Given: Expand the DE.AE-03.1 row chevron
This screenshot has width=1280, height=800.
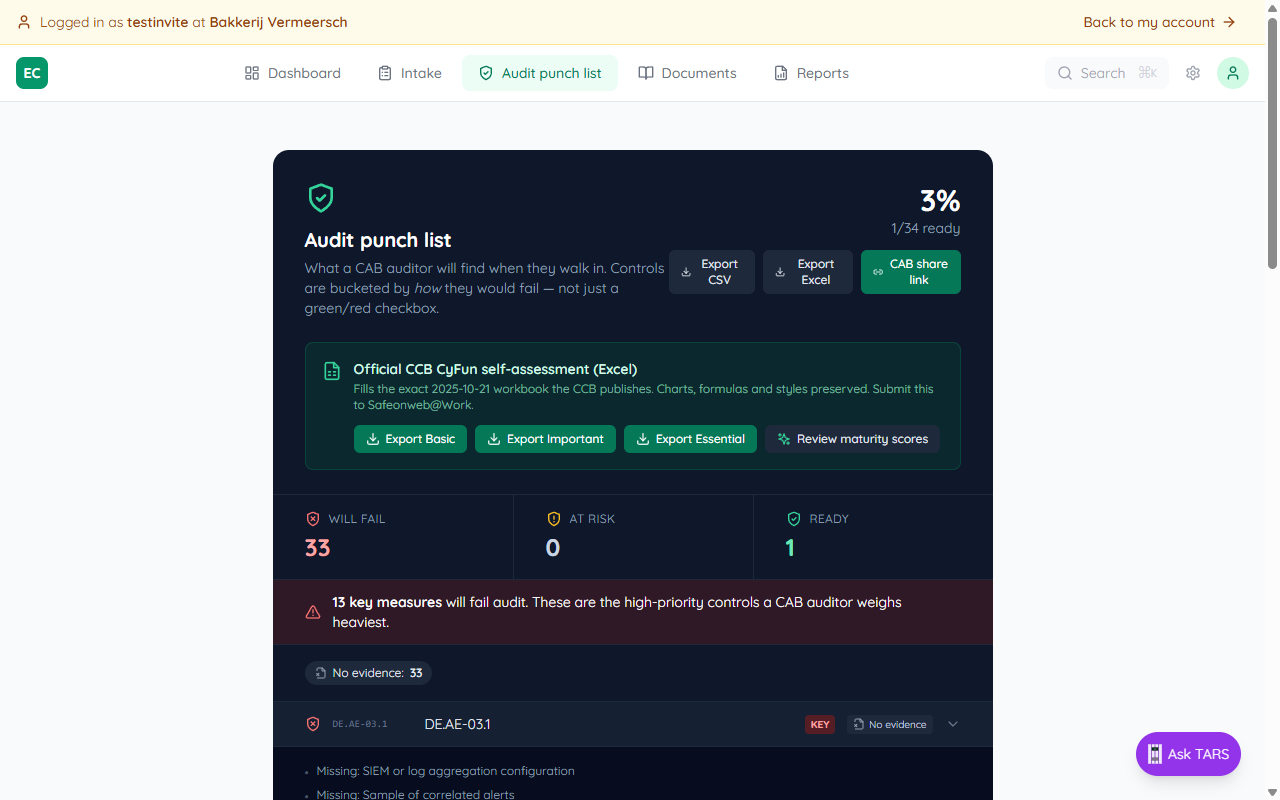Looking at the screenshot, I should tap(952, 724).
